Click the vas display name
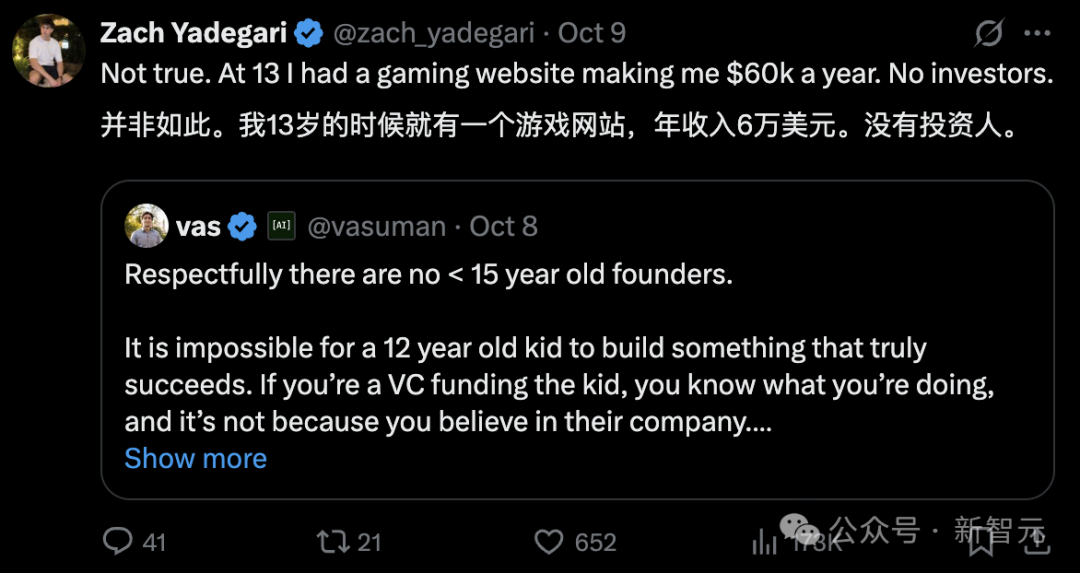The height and width of the screenshot is (573, 1080). point(198,226)
